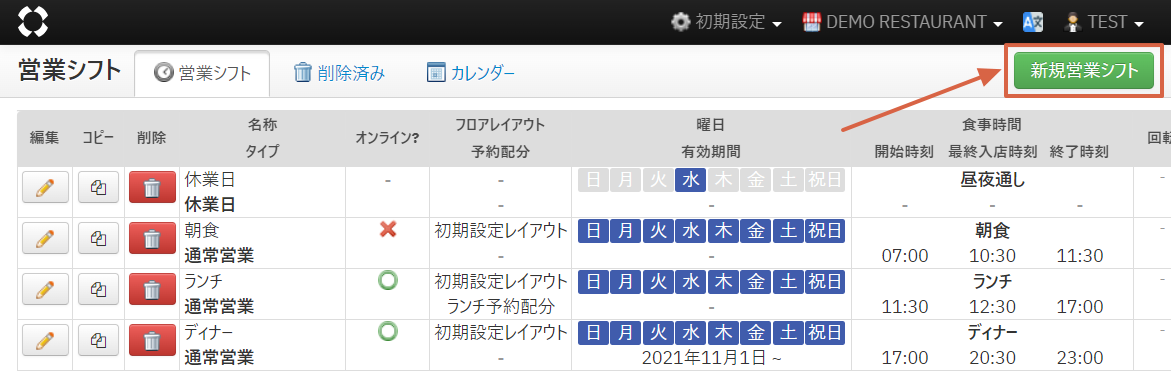The image size is (1171, 383).
Task: Delete the ディナー shift with trash icon
Action: pos(152,340)
